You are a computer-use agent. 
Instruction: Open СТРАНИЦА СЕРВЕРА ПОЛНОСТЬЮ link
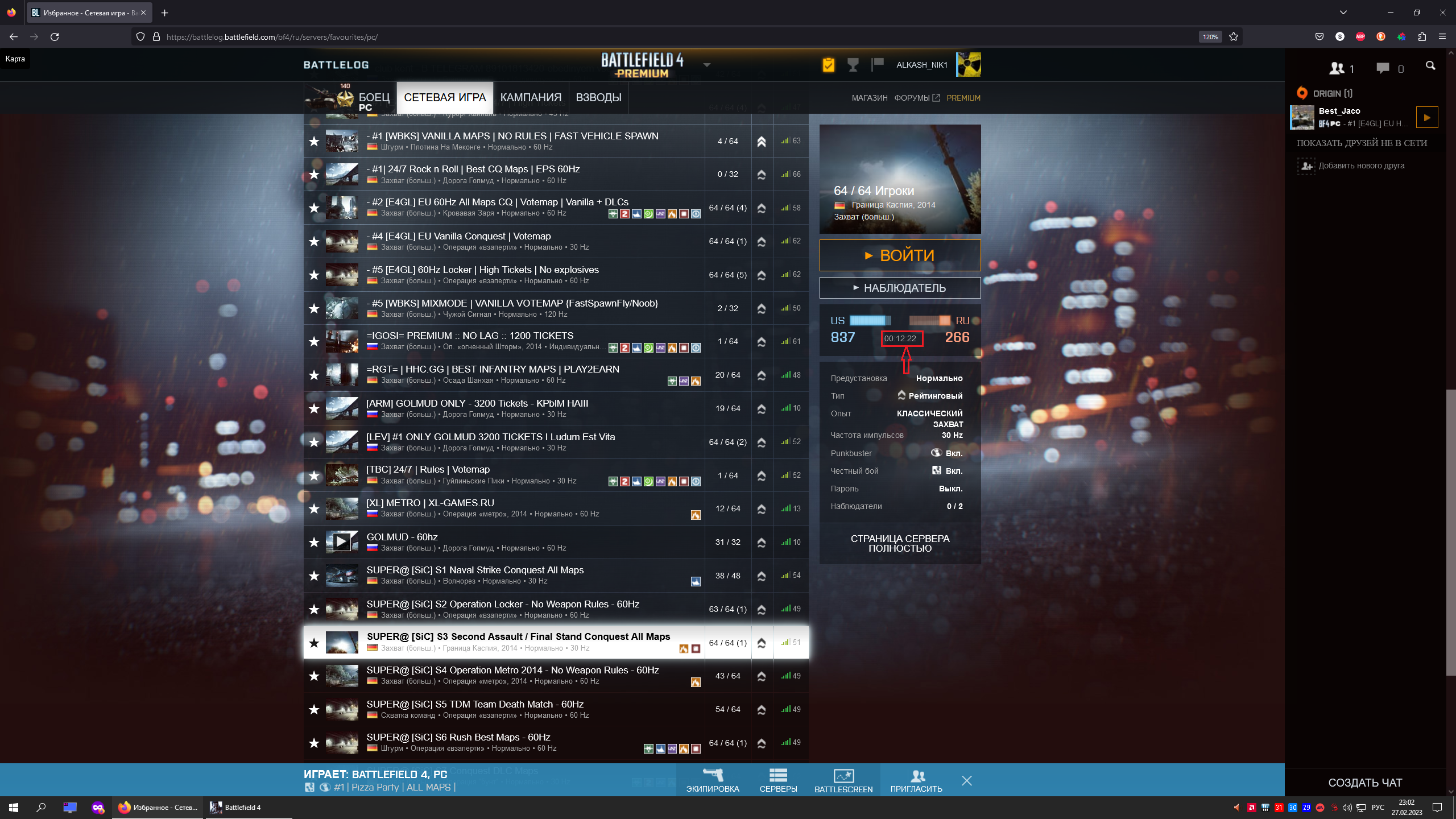(900, 543)
